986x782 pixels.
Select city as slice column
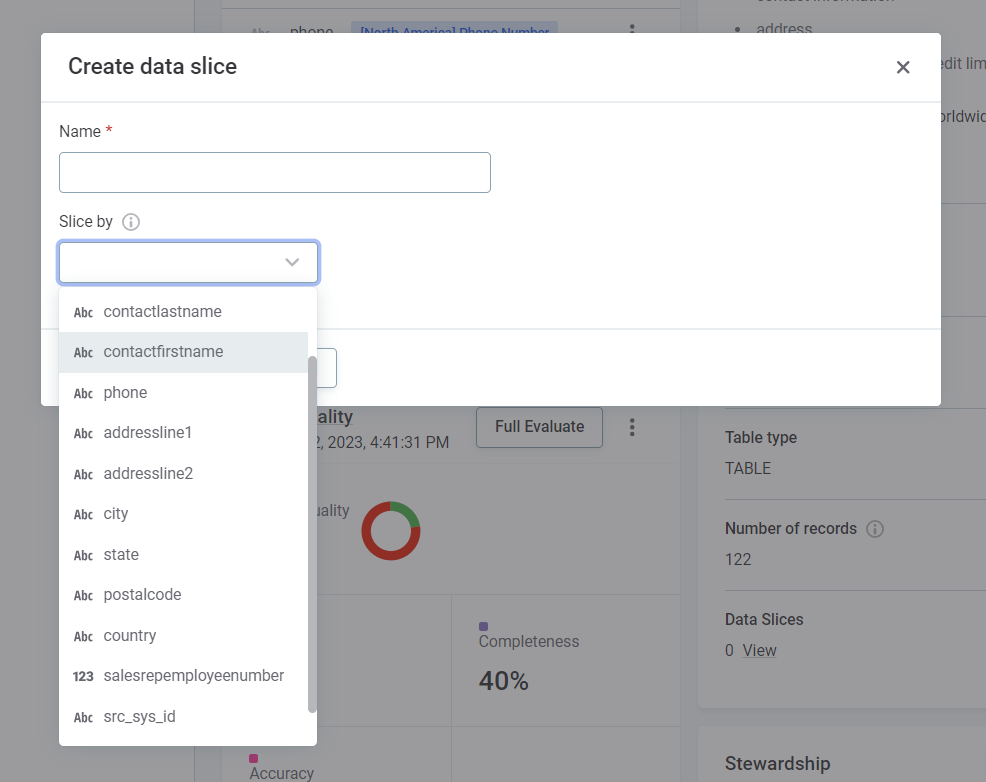(x=116, y=514)
